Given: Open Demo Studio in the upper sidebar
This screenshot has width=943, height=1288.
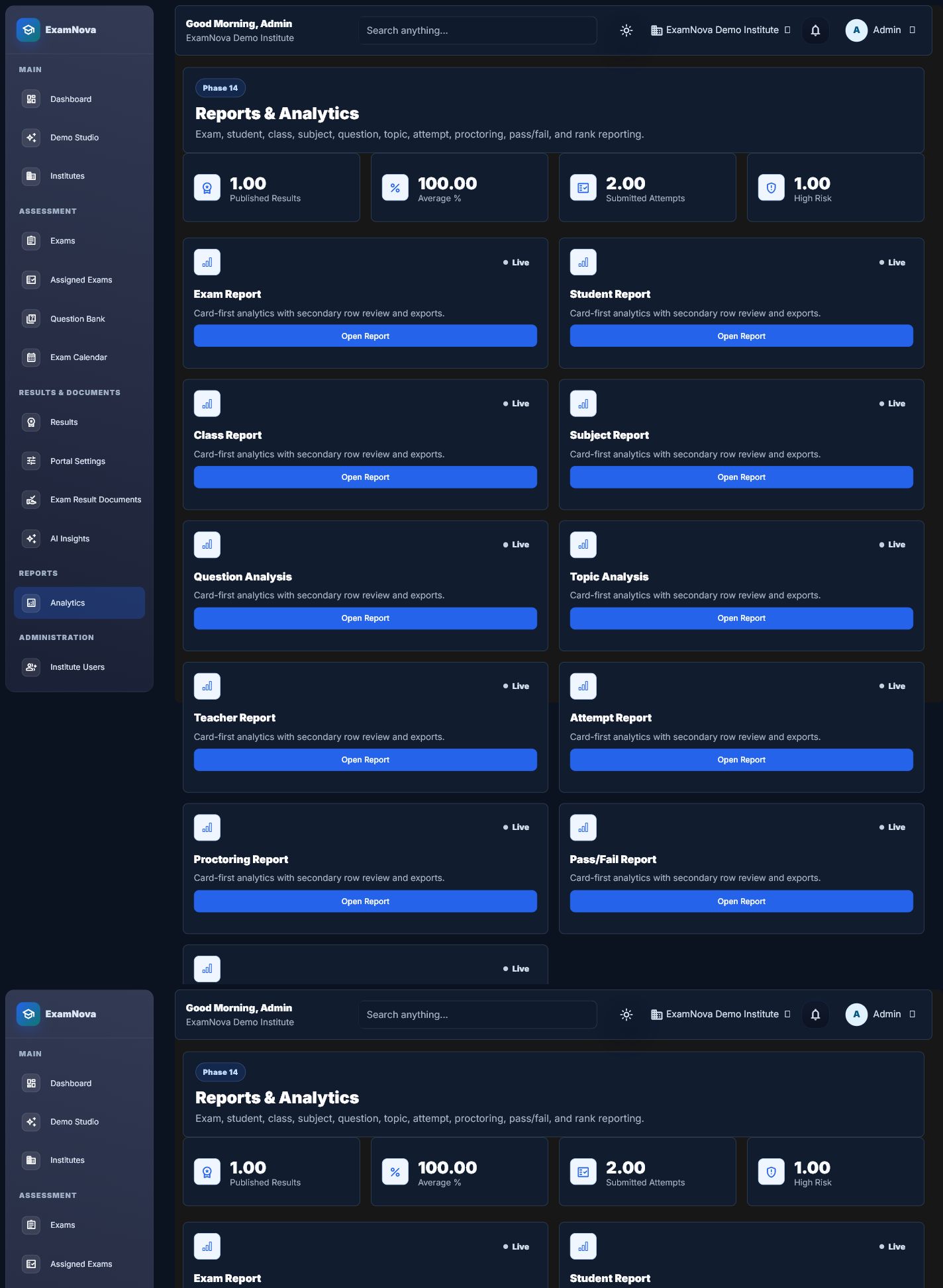Looking at the screenshot, I should coord(79,138).
